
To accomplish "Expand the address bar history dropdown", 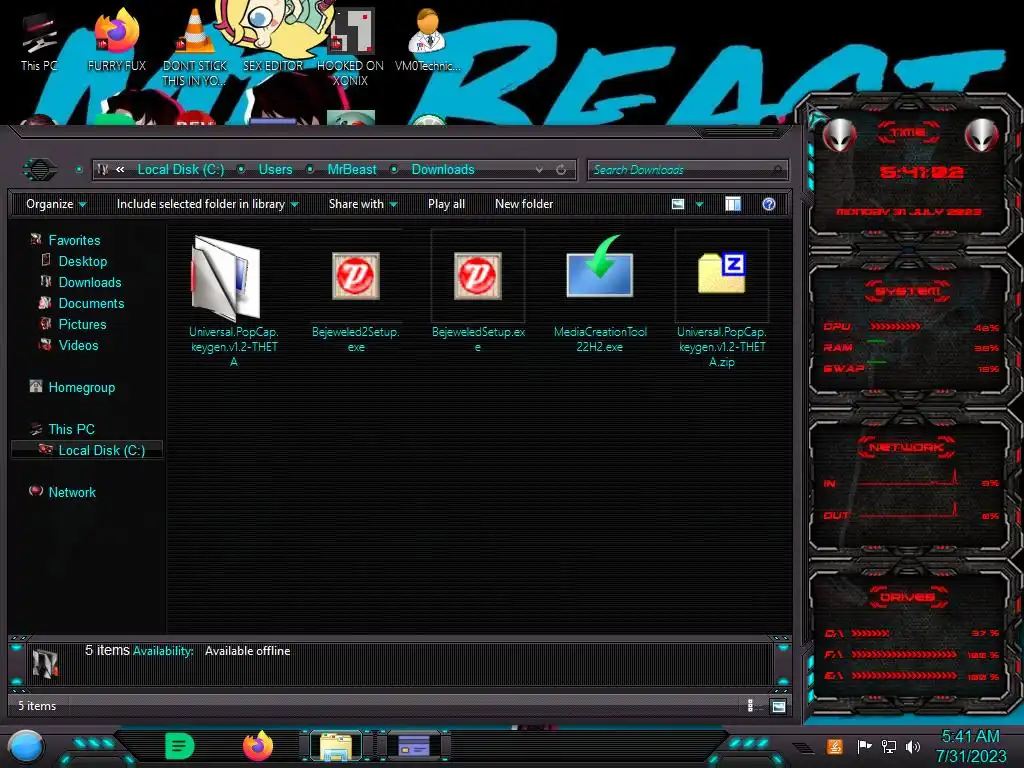I will tap(539, 170).
